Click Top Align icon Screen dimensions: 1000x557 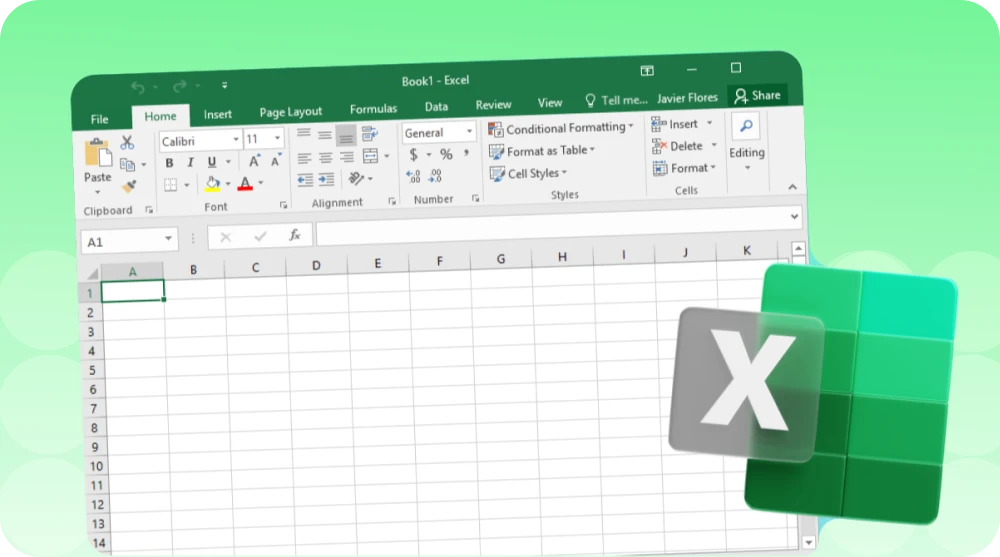point(304,134)
